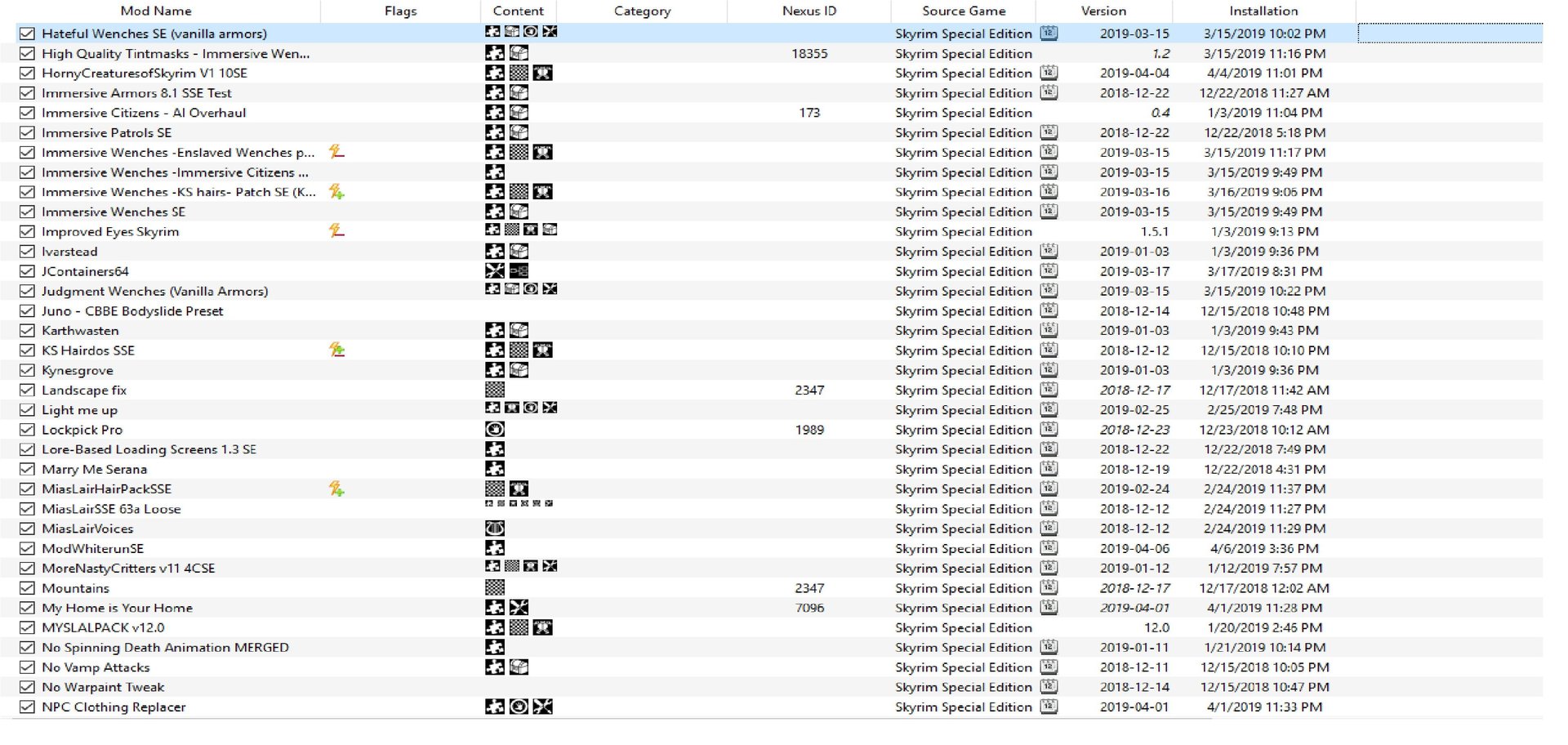Click the plugin icon for No Vamp Attacks
This screenshot has width=1568, height=745.
(495, 667)
